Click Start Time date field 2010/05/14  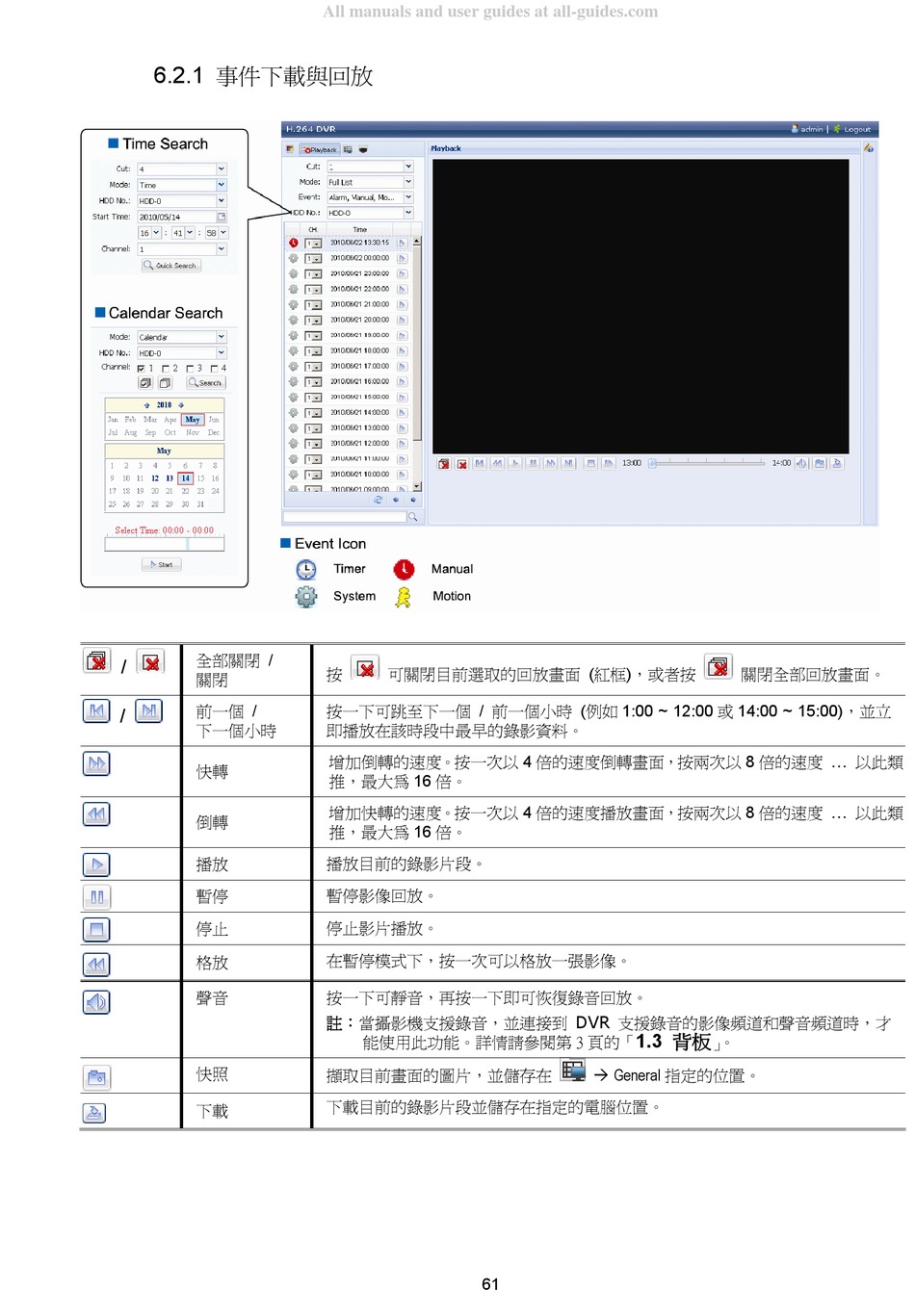176,217
